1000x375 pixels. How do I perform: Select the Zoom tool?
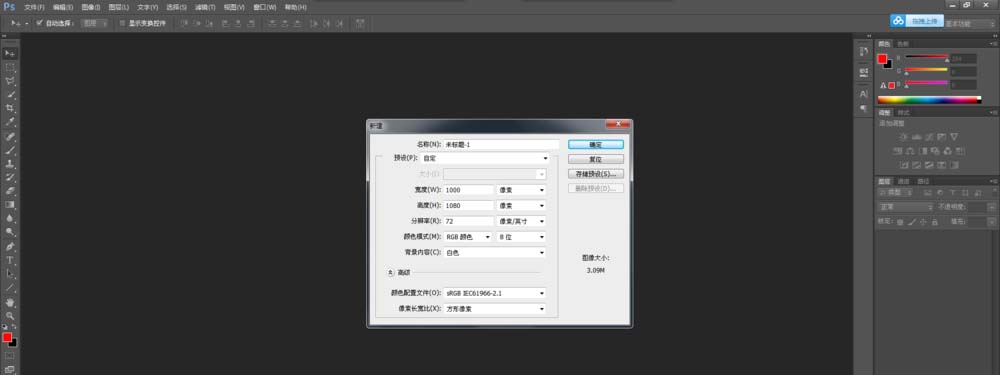[x=10, y=316]
